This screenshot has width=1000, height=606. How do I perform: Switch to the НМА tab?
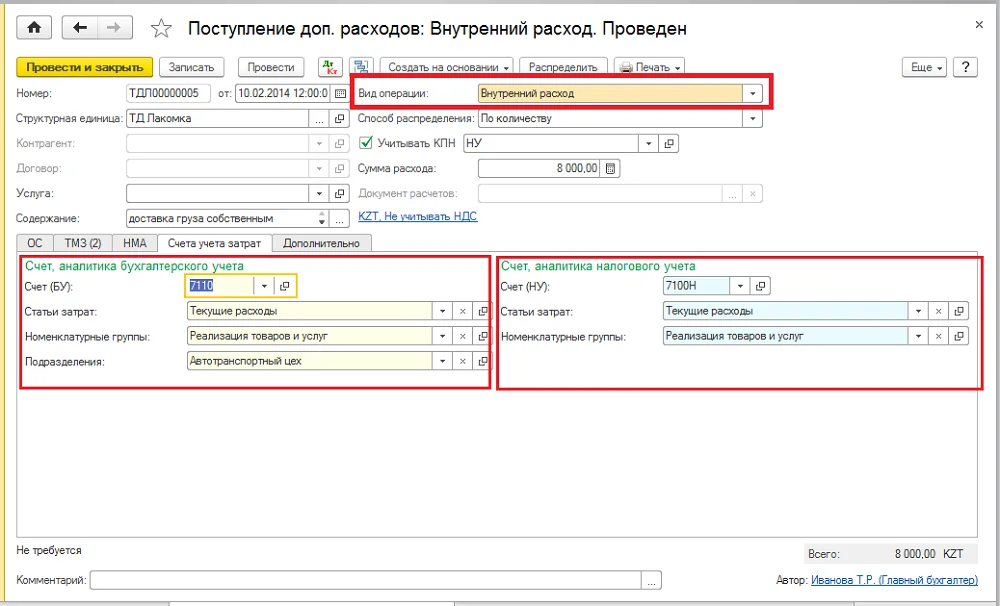pyautogui.click(x=135, y=243)
